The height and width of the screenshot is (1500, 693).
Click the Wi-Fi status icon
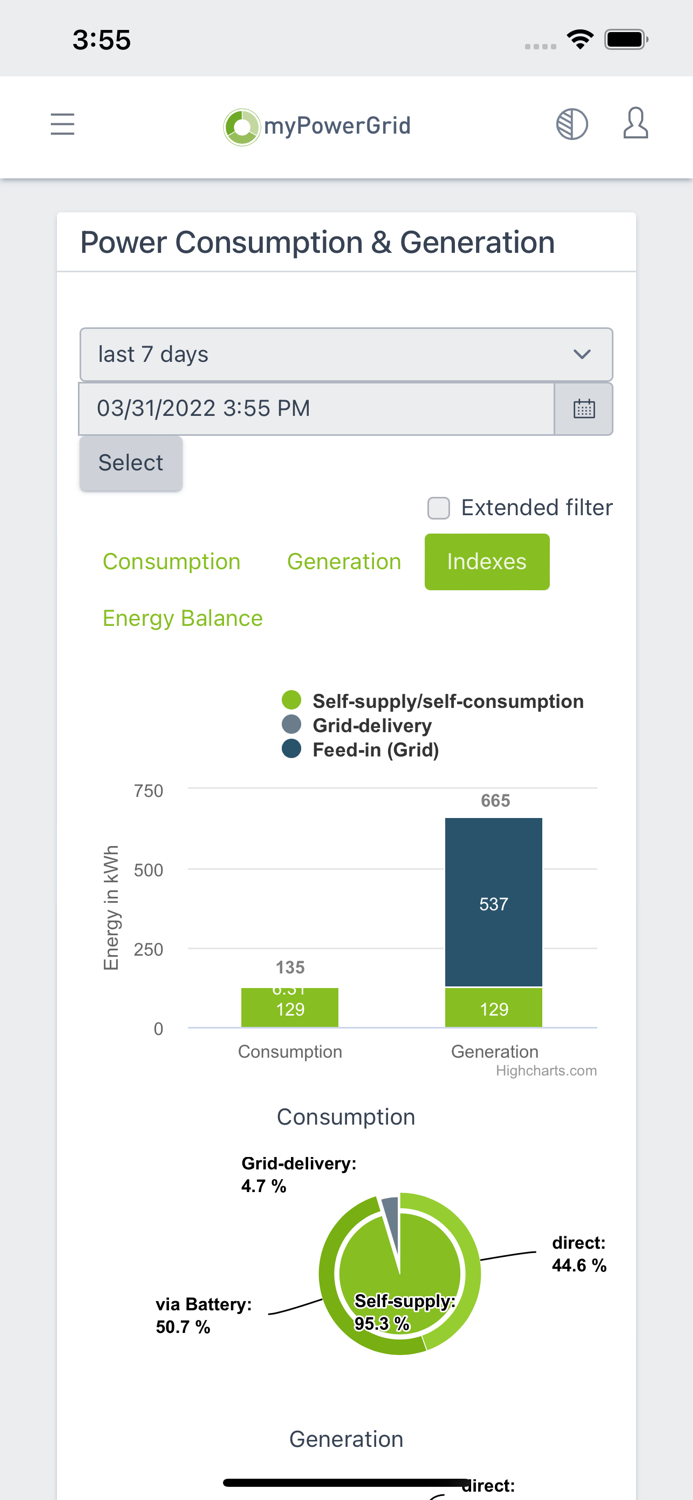tap(581, 39)
